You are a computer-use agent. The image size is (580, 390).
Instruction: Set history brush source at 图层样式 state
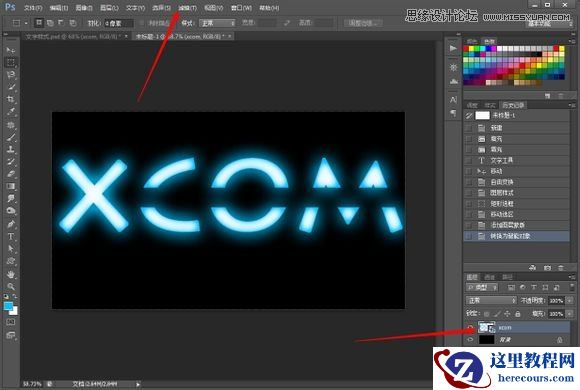click(x=469, y=193)
